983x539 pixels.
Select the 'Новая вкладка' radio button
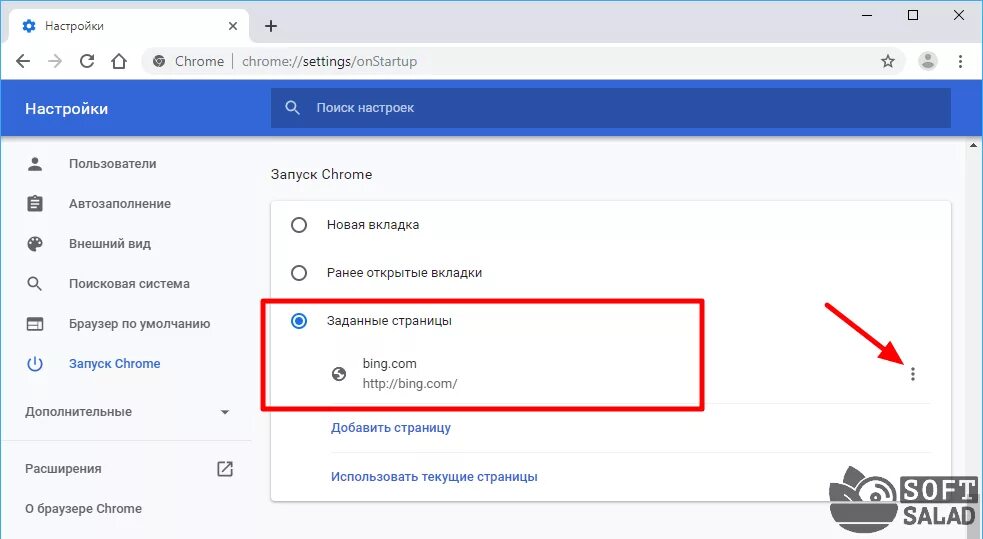coord(298,225)
